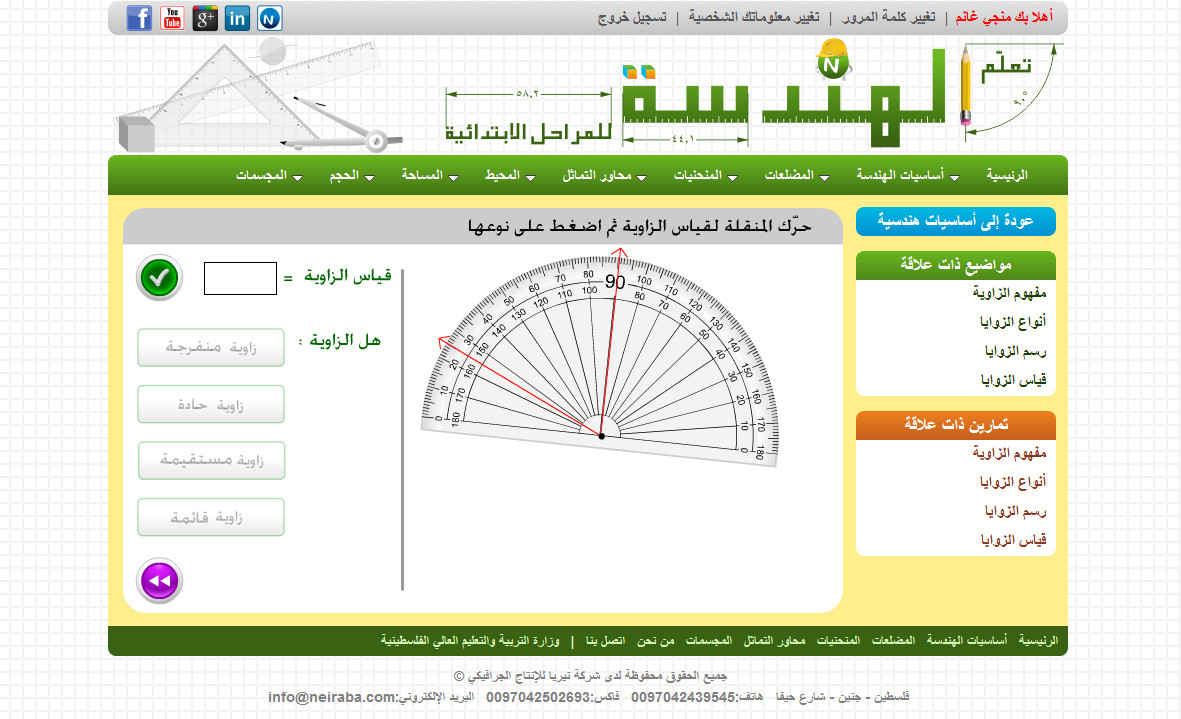Image resolution: width=1181 pixels, height=719 pixels.
Task: Click the Facebook icon in header
Action: [140, 18]
